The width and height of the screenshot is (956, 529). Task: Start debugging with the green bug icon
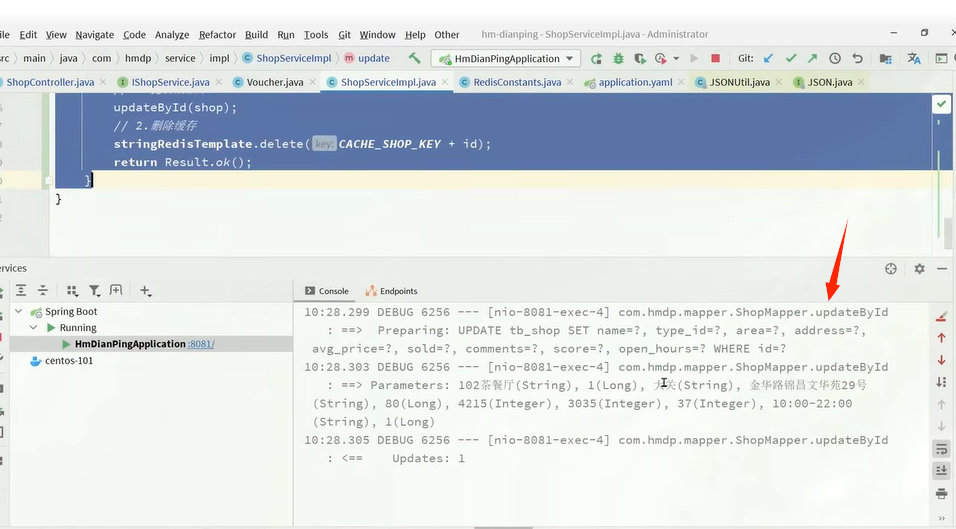point(618,59)
